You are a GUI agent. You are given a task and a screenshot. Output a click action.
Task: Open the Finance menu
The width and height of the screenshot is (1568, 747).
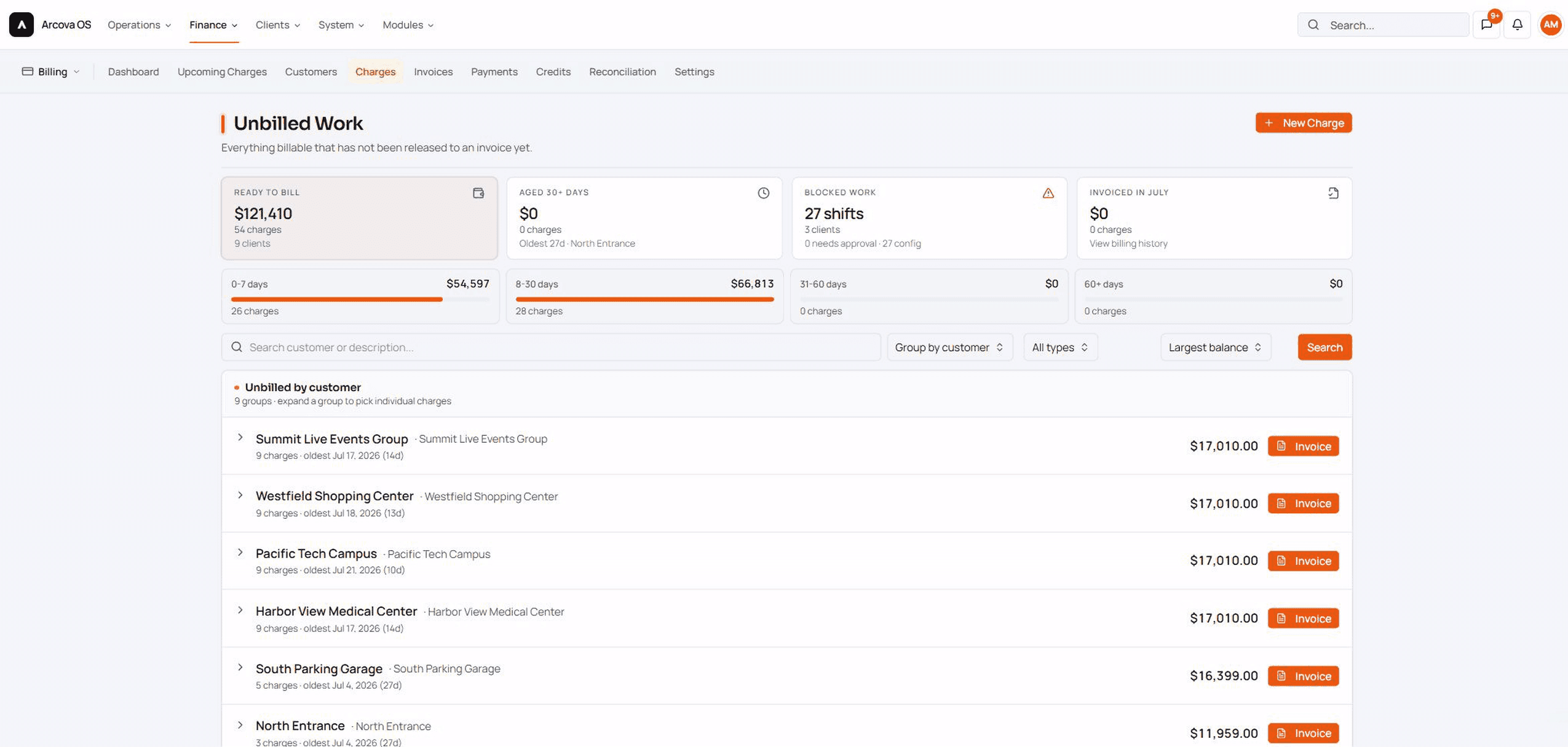point(213,25)
